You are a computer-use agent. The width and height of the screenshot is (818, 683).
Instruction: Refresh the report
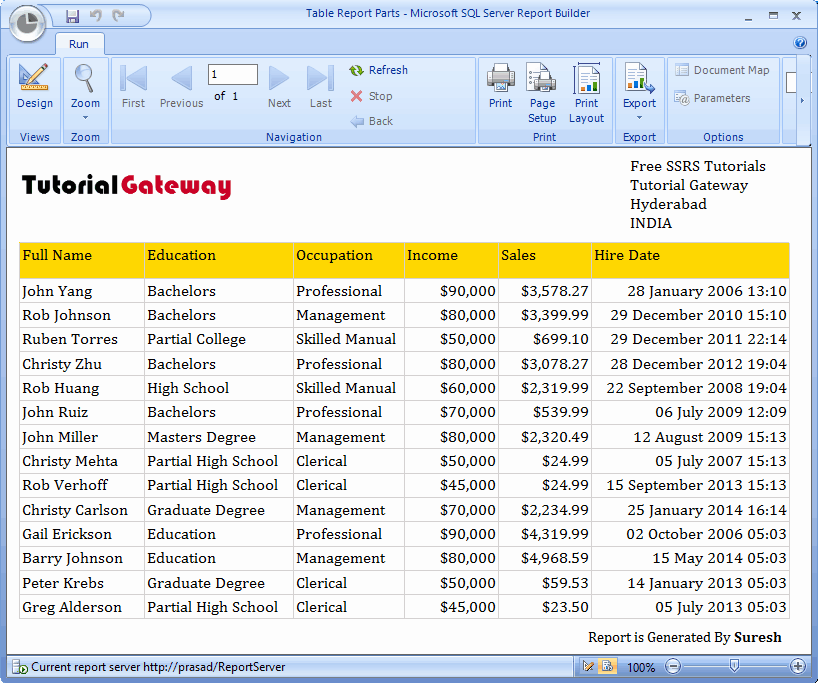point(378,70)
